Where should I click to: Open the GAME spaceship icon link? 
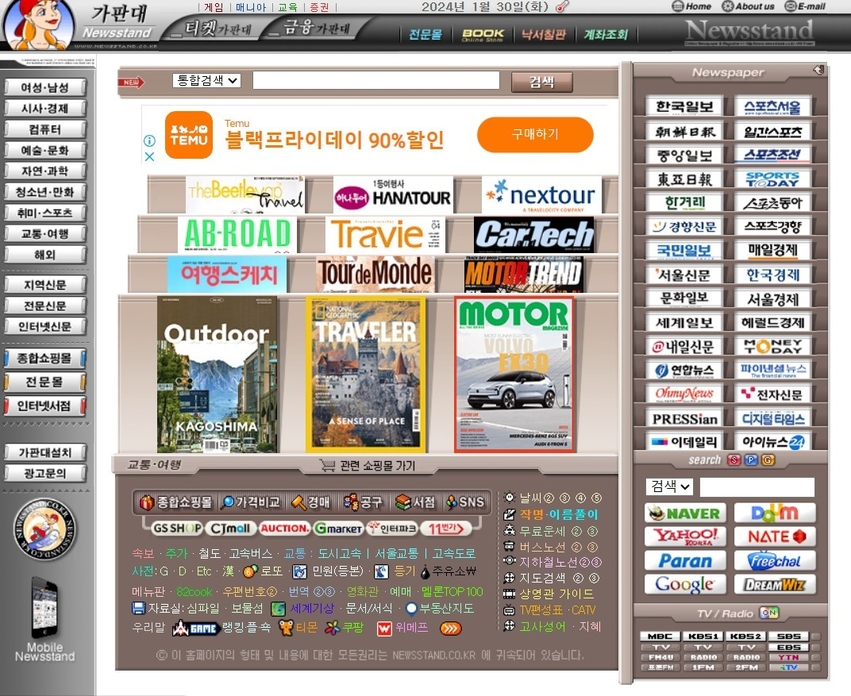[195, 628]
